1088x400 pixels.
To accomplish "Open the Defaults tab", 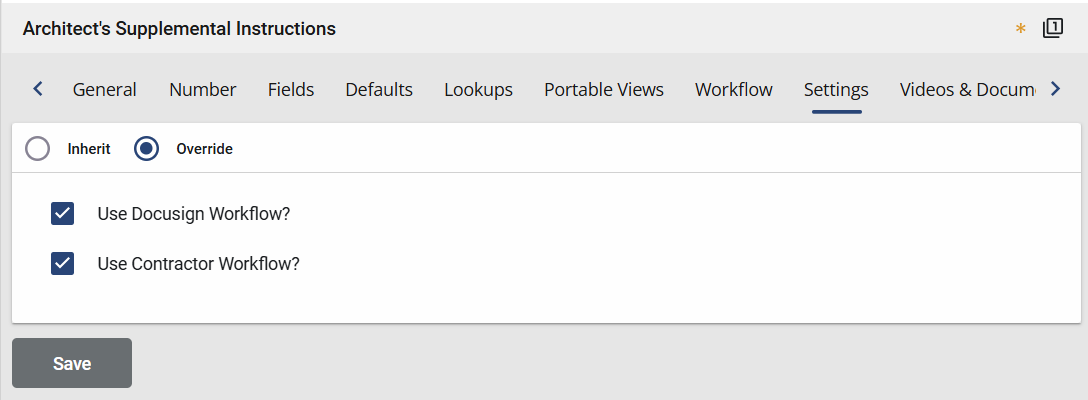I will 379,90.
